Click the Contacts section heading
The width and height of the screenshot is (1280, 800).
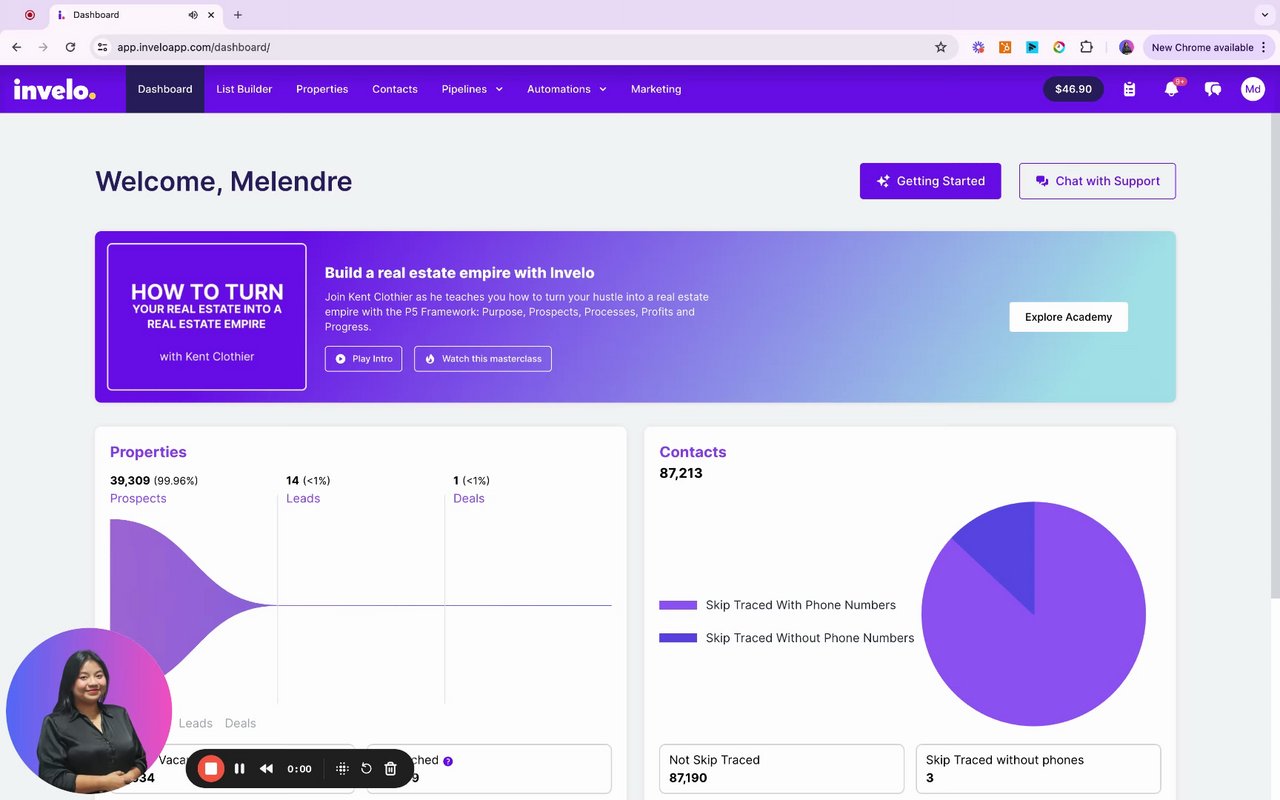pos(693,452)
